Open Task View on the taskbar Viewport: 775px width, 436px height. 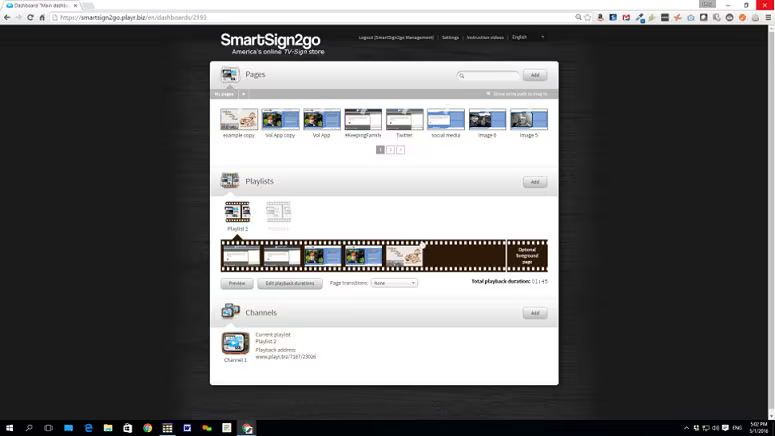coord(48,428)
